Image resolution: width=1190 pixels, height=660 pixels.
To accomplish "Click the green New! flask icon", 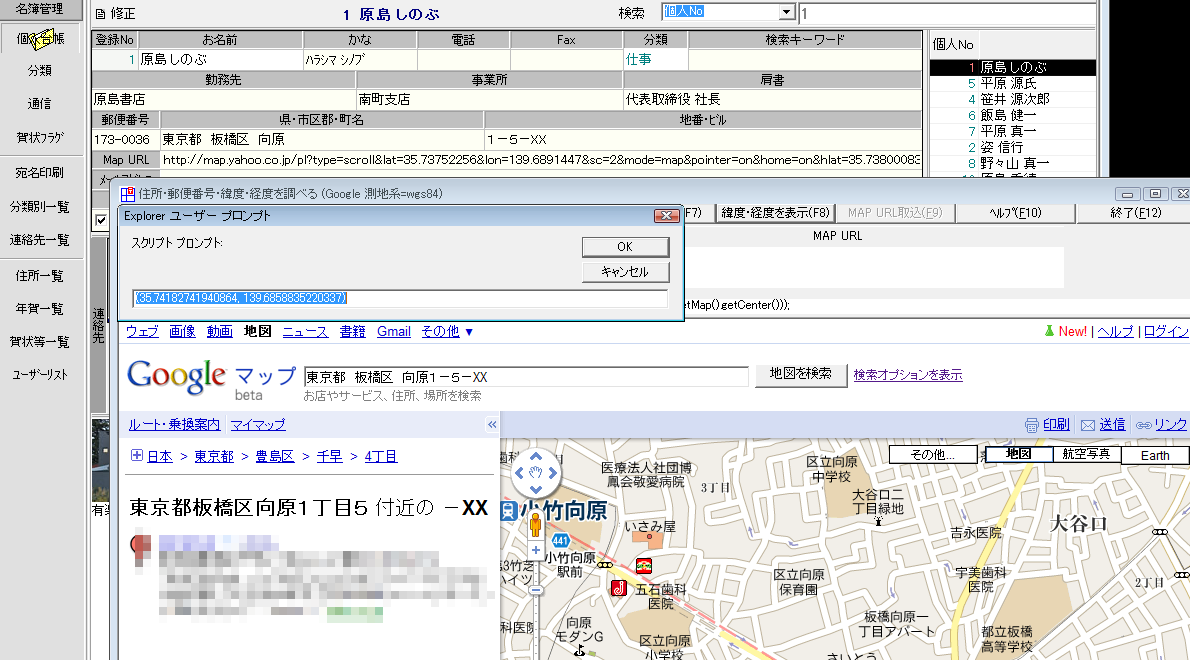I will pos(1049,331).
